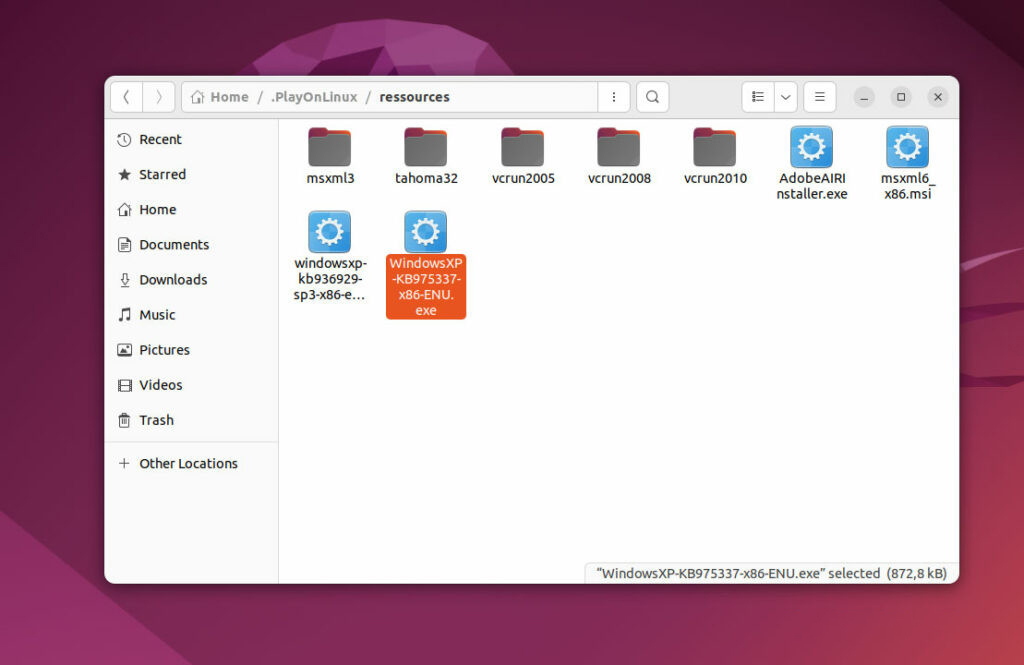Open the hamburger main menu
The width and height of the screenshot is (1024, 665).
pos(819,97)
